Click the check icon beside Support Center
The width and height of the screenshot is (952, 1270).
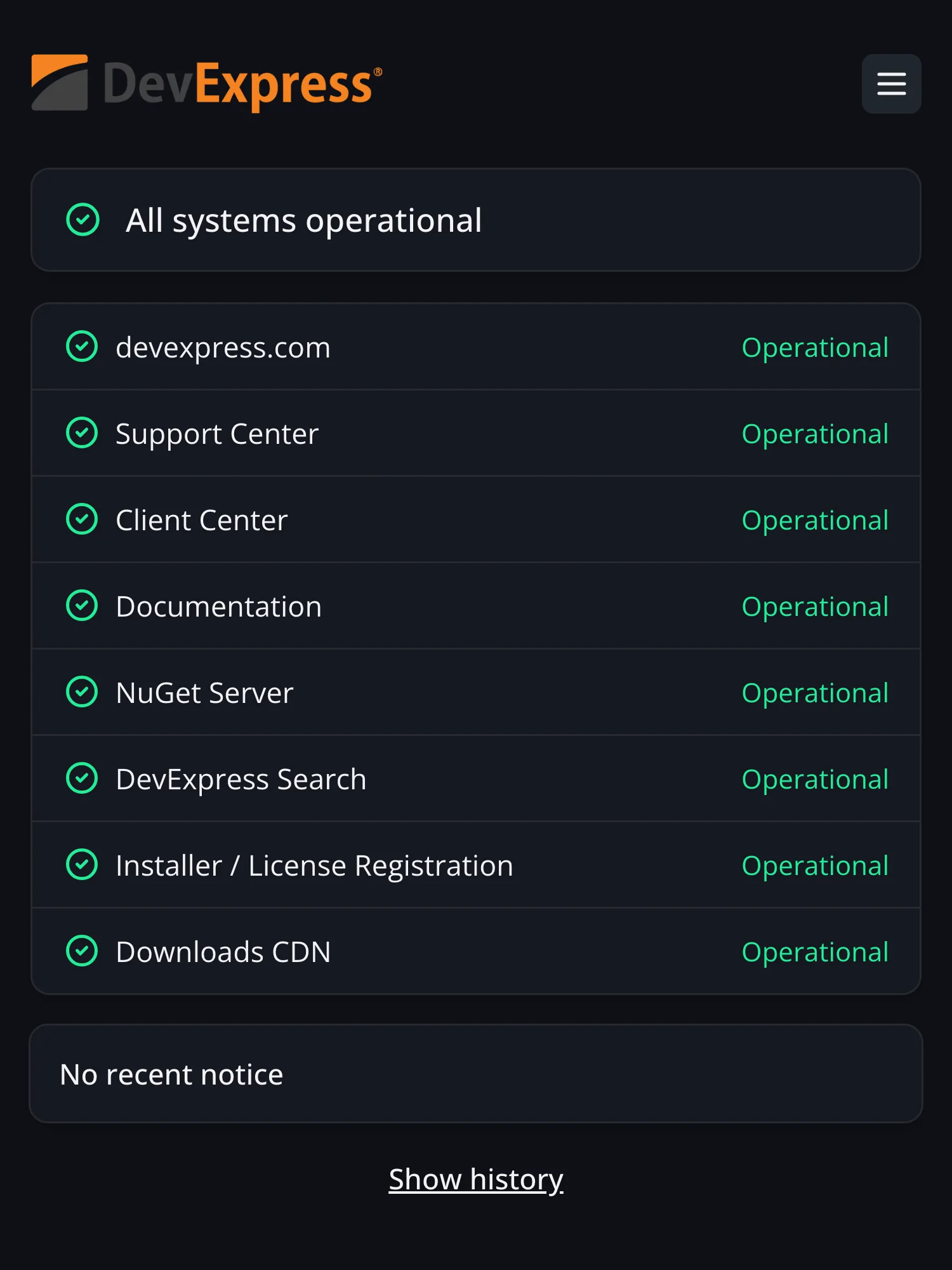click(82, 433)
